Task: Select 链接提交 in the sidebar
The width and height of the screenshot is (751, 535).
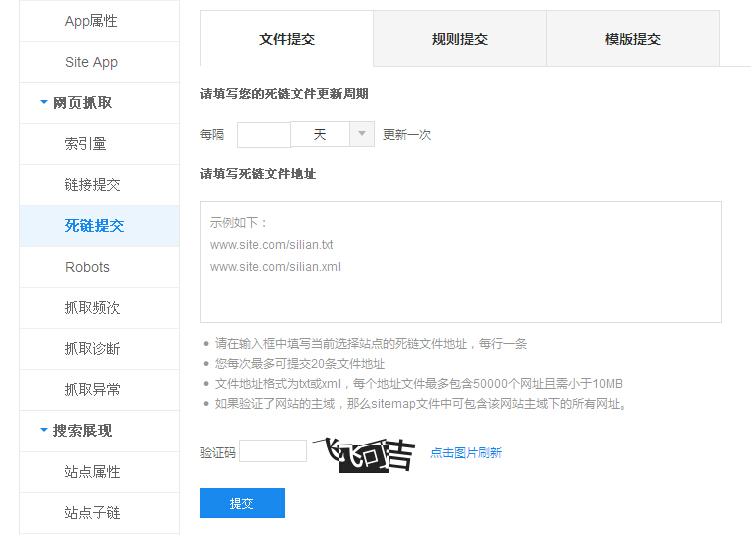Action: (x=92, y=185)
